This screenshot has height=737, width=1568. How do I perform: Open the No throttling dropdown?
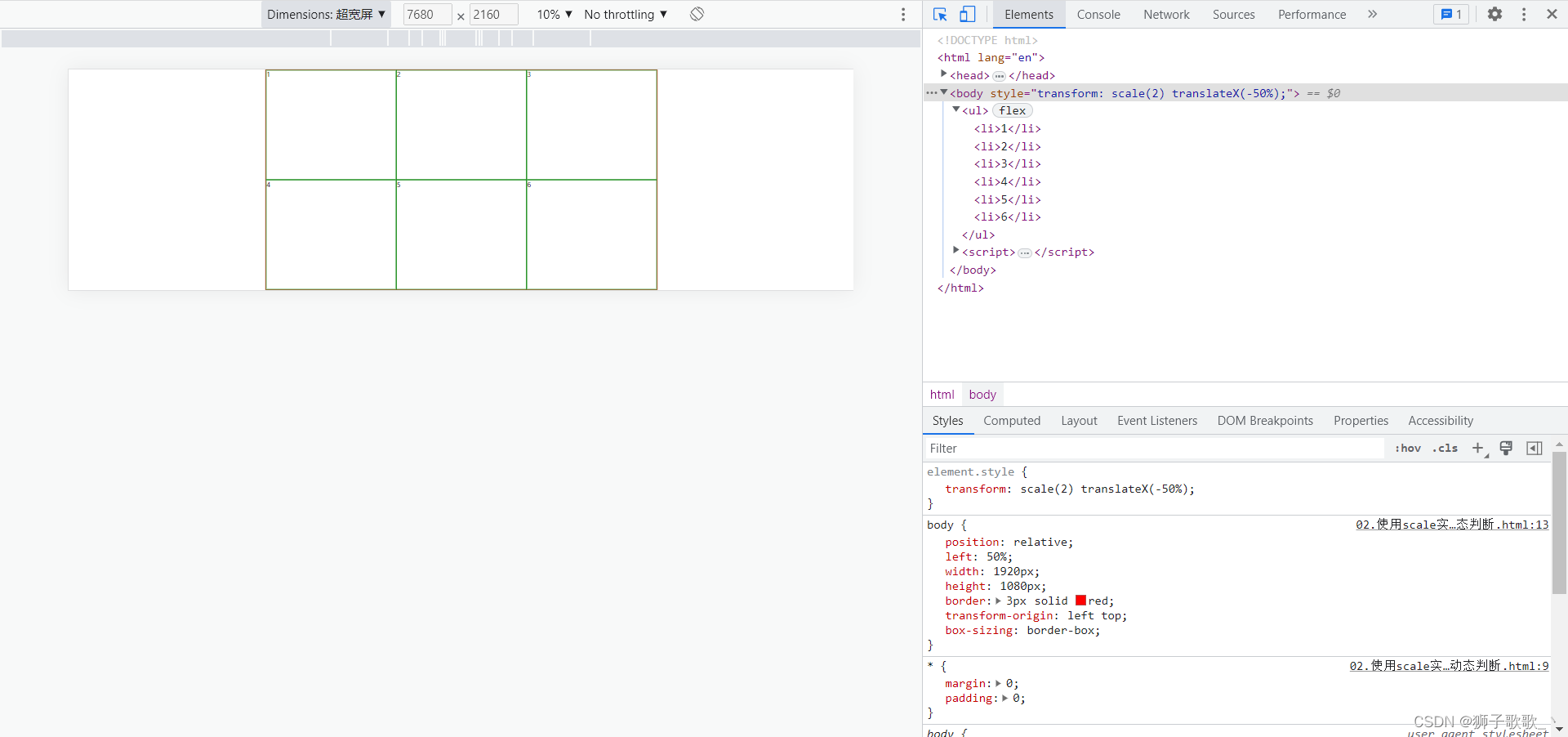tap(626, 15)
